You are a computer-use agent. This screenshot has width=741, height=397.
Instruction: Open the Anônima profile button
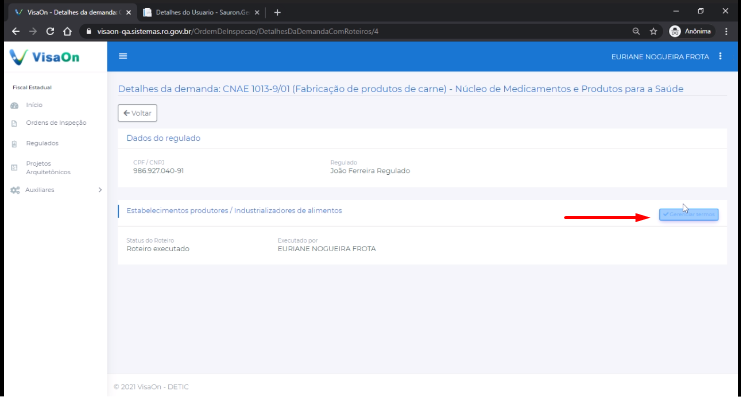click(x=690, y=31)
